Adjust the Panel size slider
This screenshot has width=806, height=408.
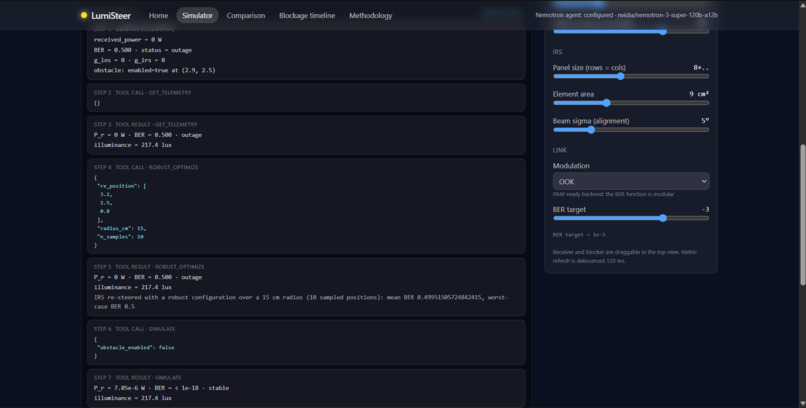click(631, 76)
